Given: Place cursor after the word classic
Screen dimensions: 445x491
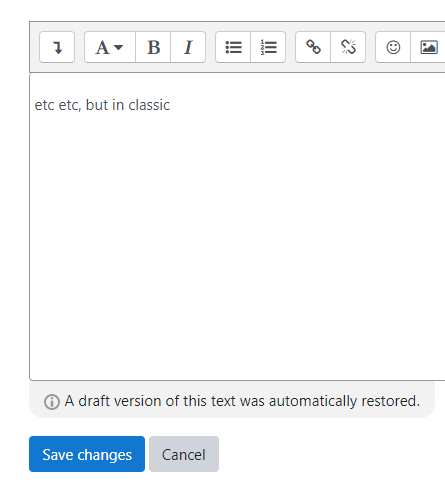Looking at the screenshot, I should [x=171, y=105].
